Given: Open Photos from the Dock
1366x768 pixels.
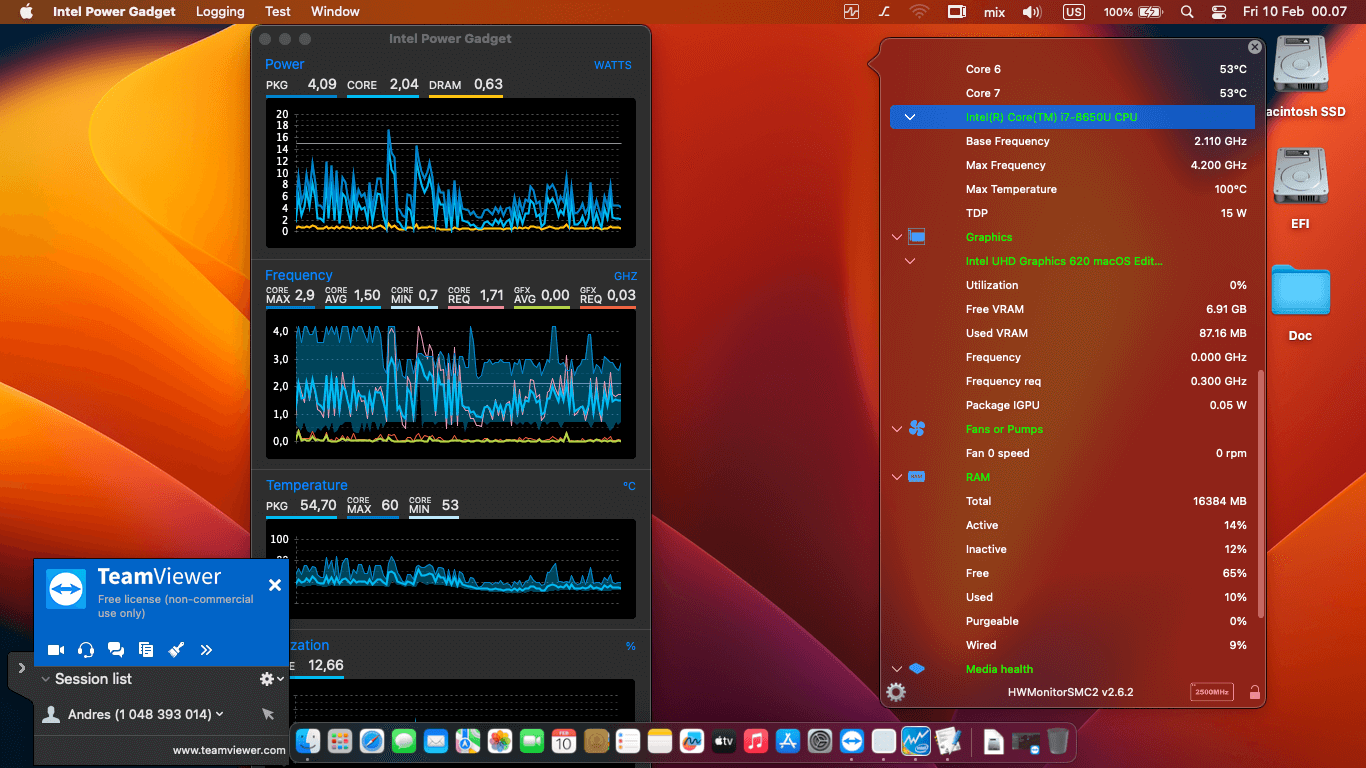Looking at the screenshot, I should (500, 741).
